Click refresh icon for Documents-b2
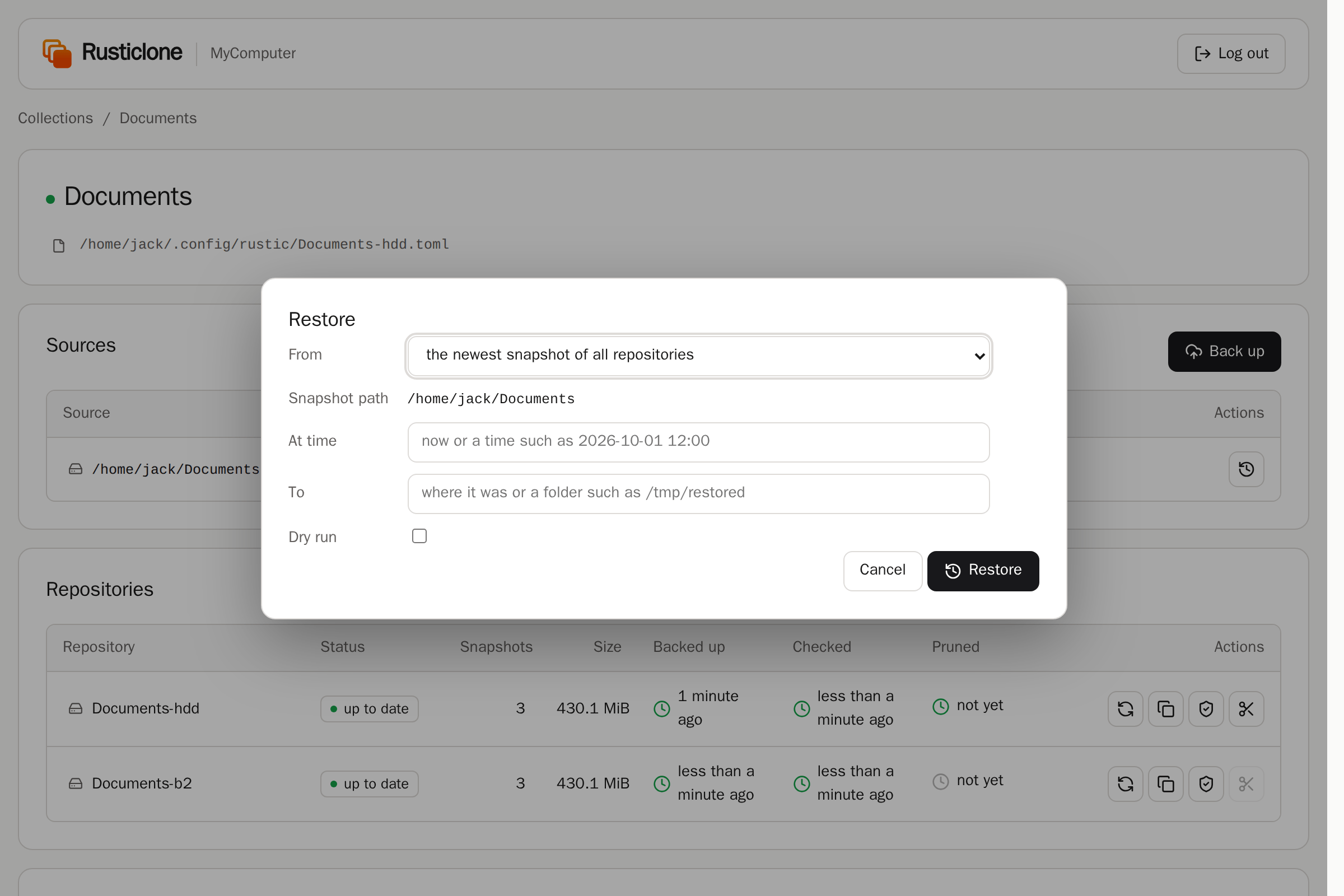 1125,783
